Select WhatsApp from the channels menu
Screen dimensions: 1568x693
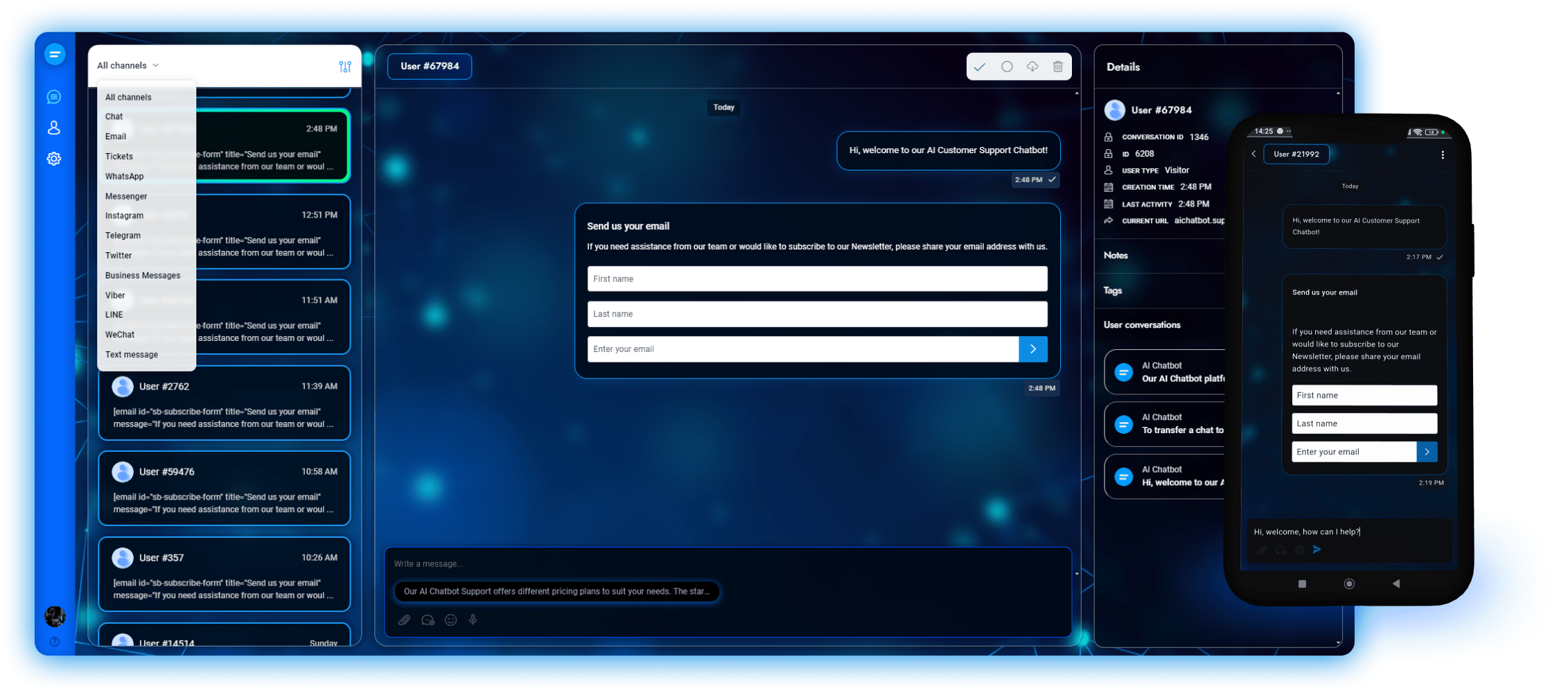(124, 176)
